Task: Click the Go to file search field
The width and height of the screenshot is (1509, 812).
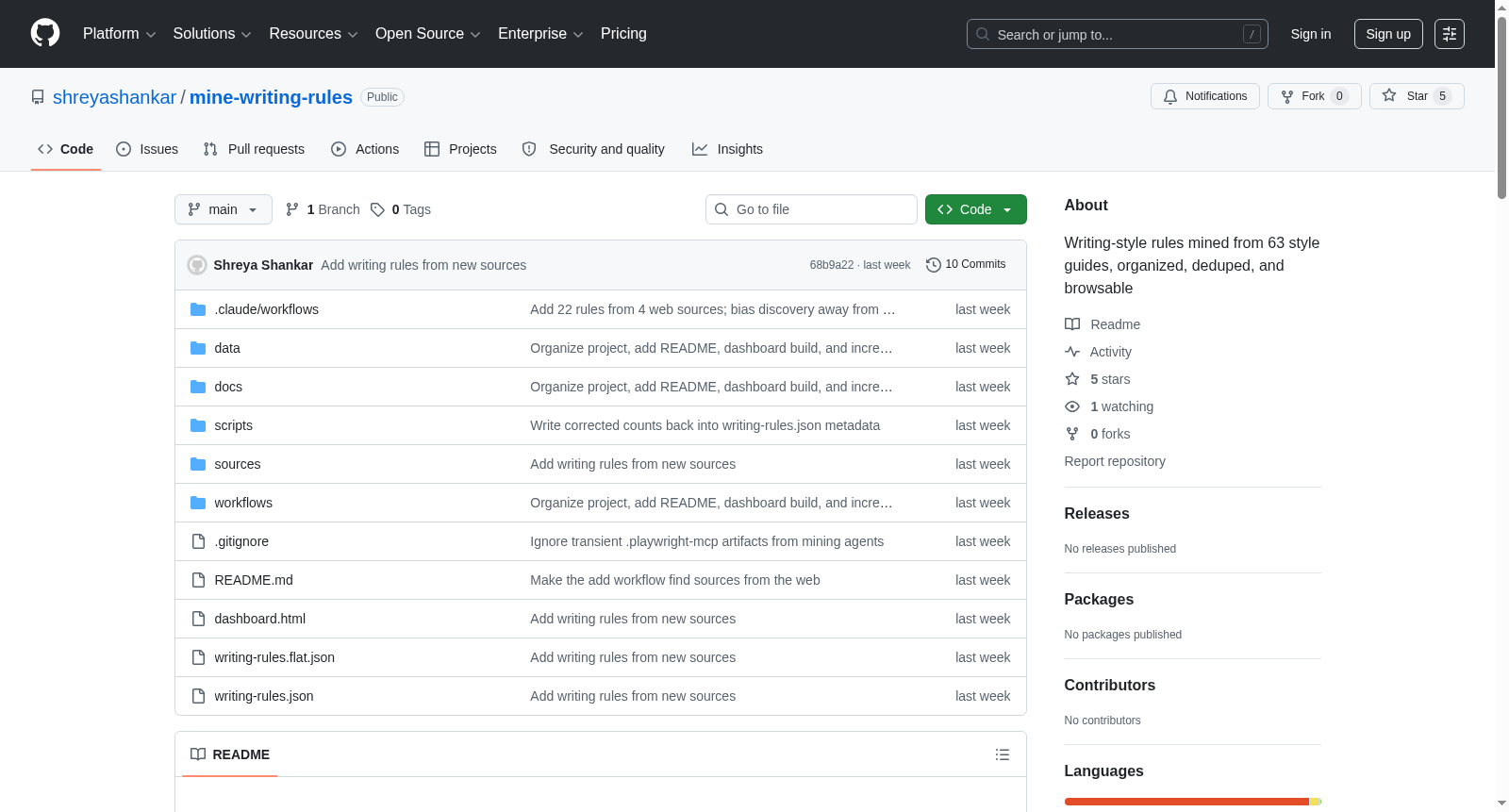Action: (x=811, y=209)
